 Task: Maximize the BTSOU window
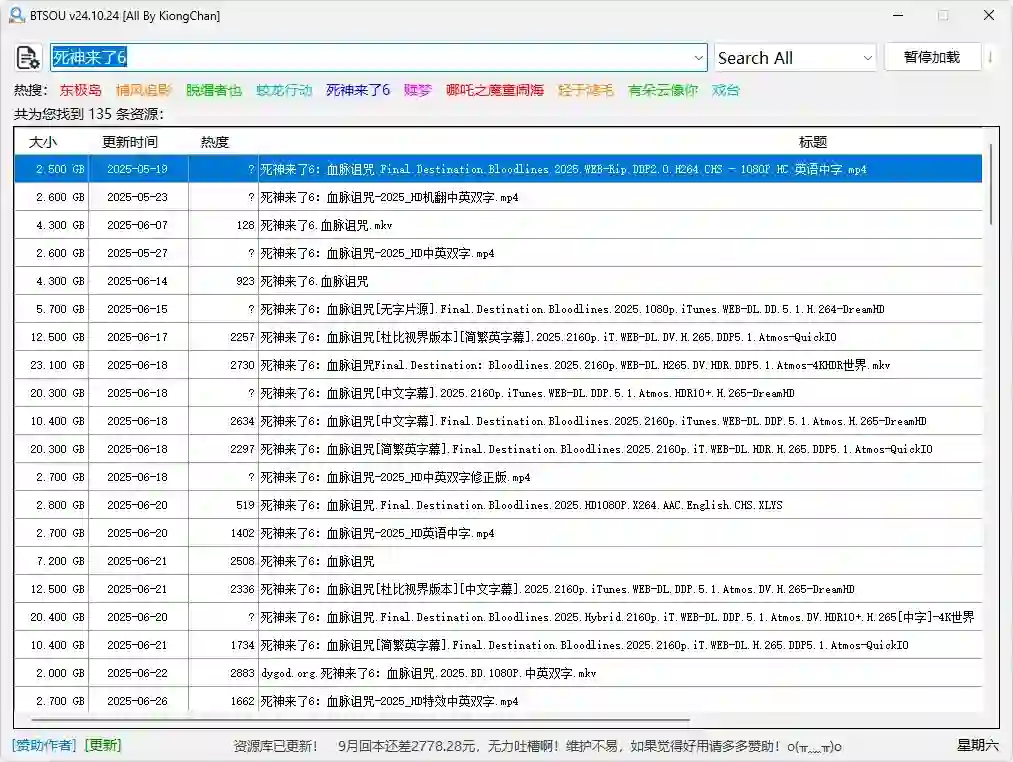pos(943,15)
